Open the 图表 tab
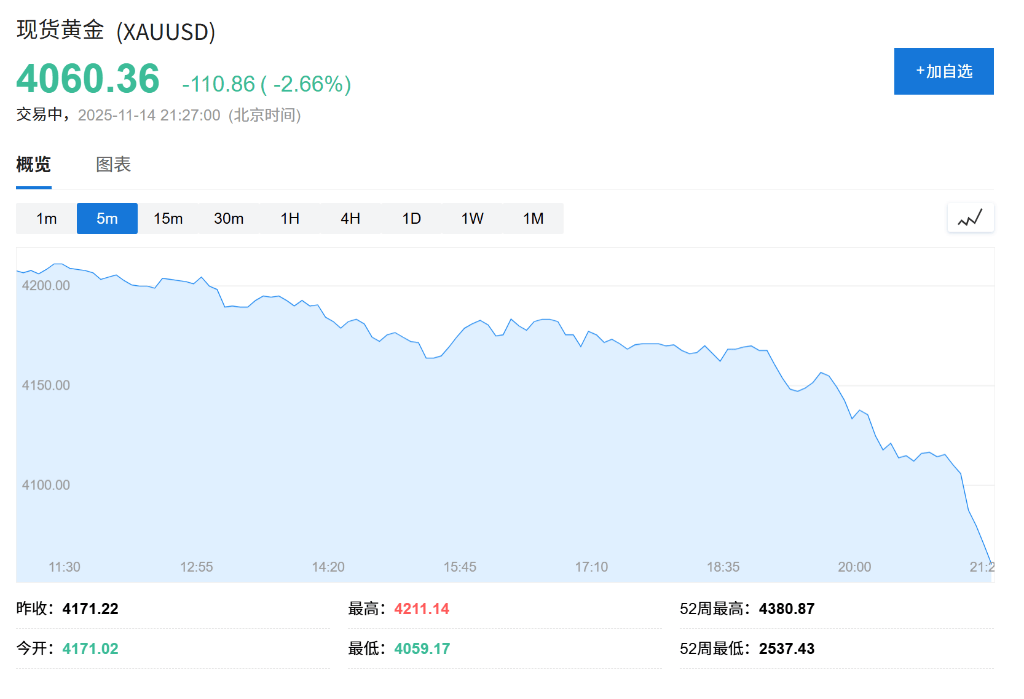Screen dimensions: 1024x699 [113, 165]
